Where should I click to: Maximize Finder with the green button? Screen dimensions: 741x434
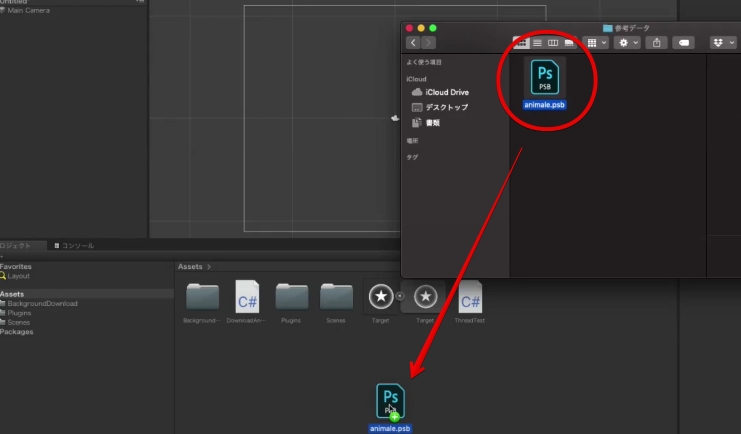pos(432,28)
